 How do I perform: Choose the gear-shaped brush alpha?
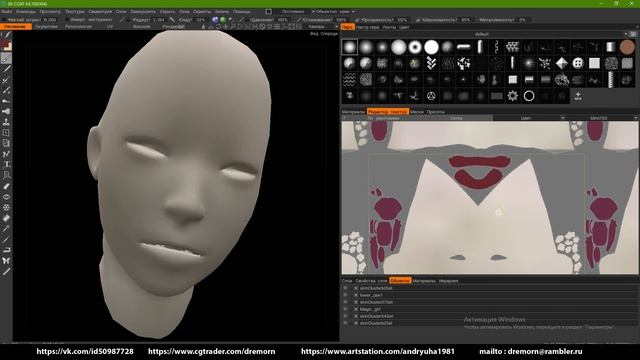[x=513, y=96]
